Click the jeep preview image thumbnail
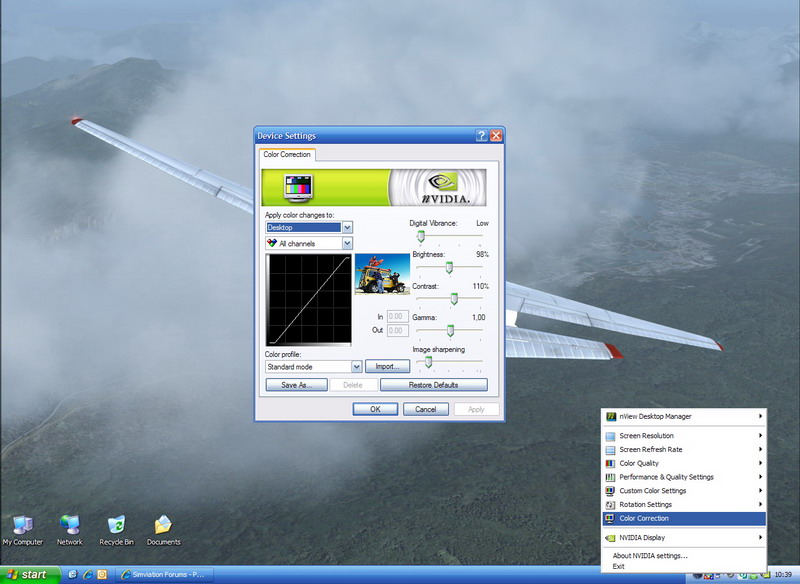800x584 pixels. pos(383,273)
